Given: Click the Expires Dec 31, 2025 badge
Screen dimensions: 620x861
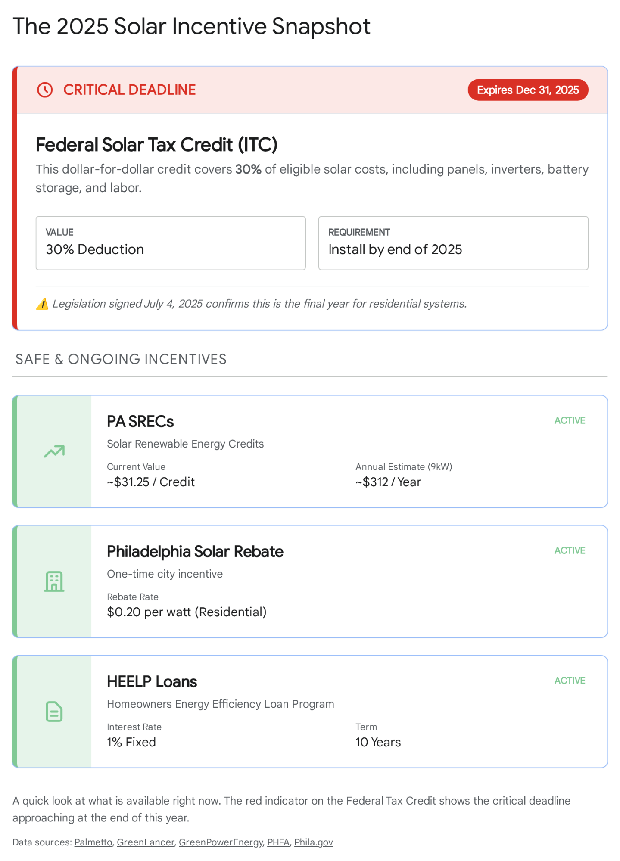Looking at the screenshot, I should (527, 90).
